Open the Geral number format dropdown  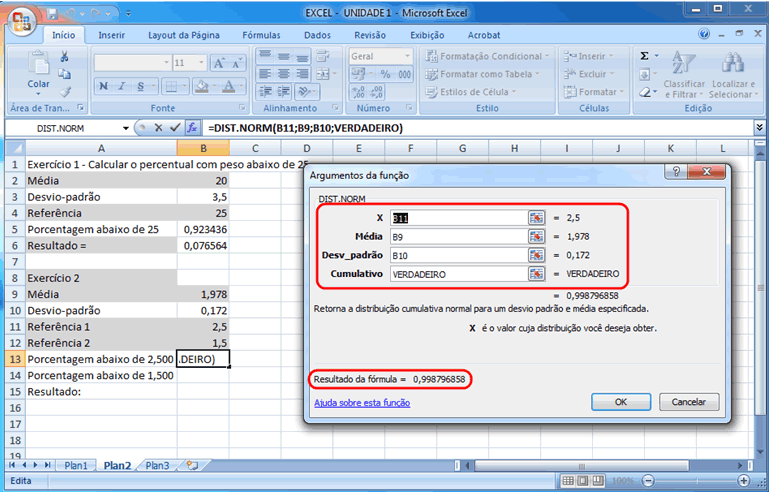point(406,57)
